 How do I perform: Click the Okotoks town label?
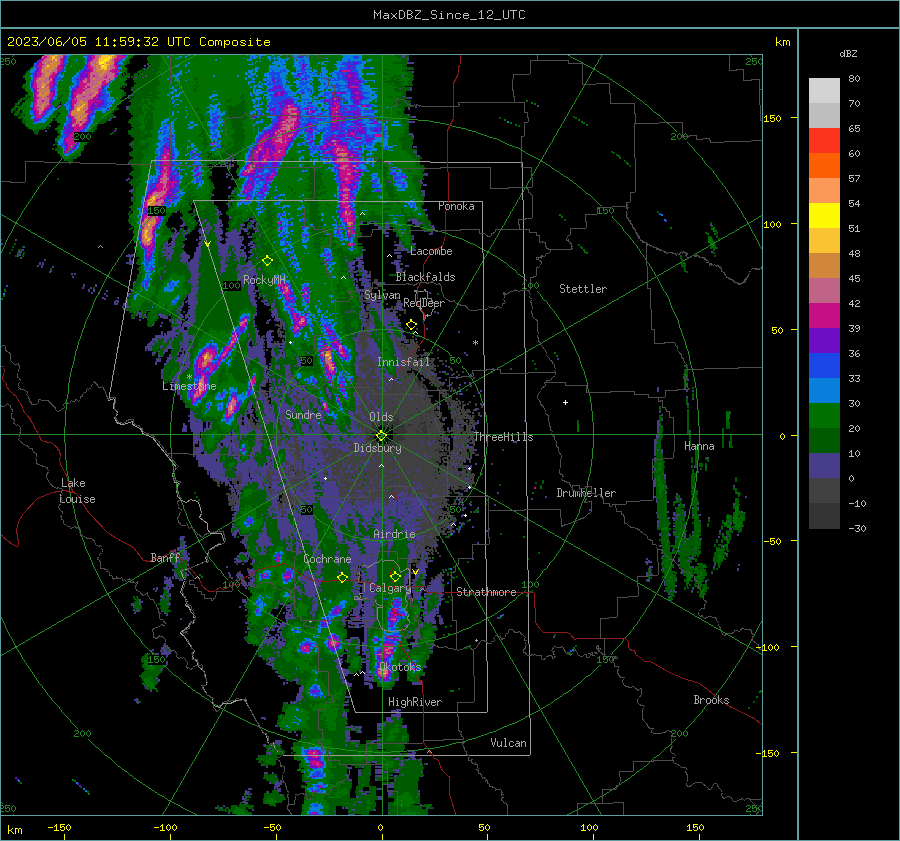click(x=400, y=667)
